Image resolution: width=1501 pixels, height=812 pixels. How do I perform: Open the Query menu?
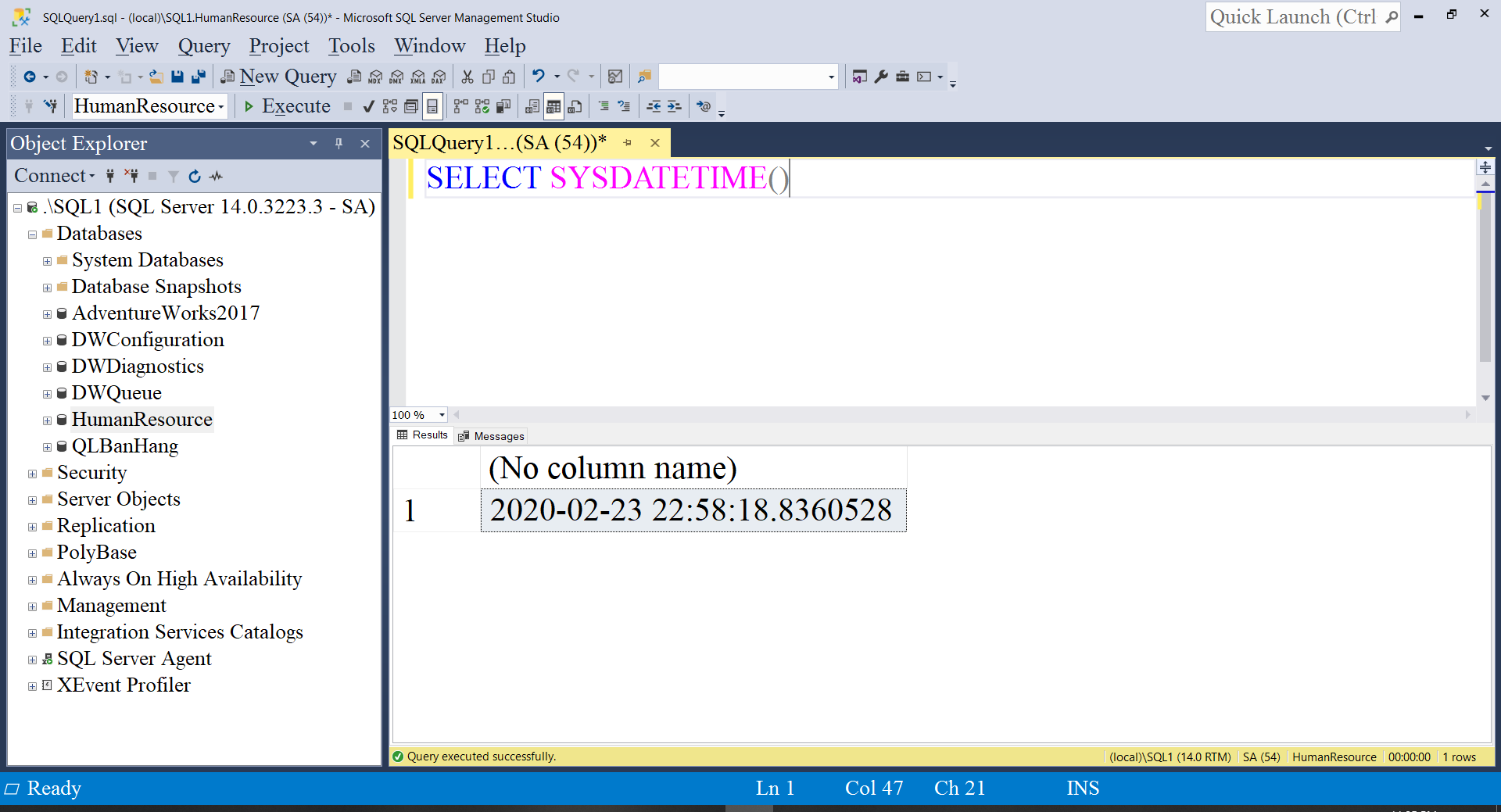pos(203,46)
